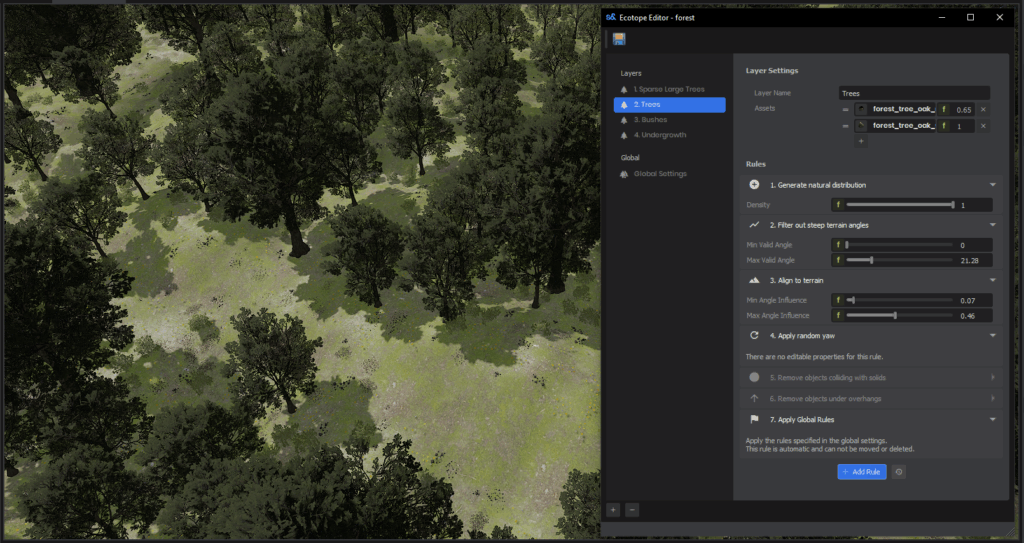
Task: Click the 'Layer Settings' heading
Action: pyautogui.click(x=772, y=71)
